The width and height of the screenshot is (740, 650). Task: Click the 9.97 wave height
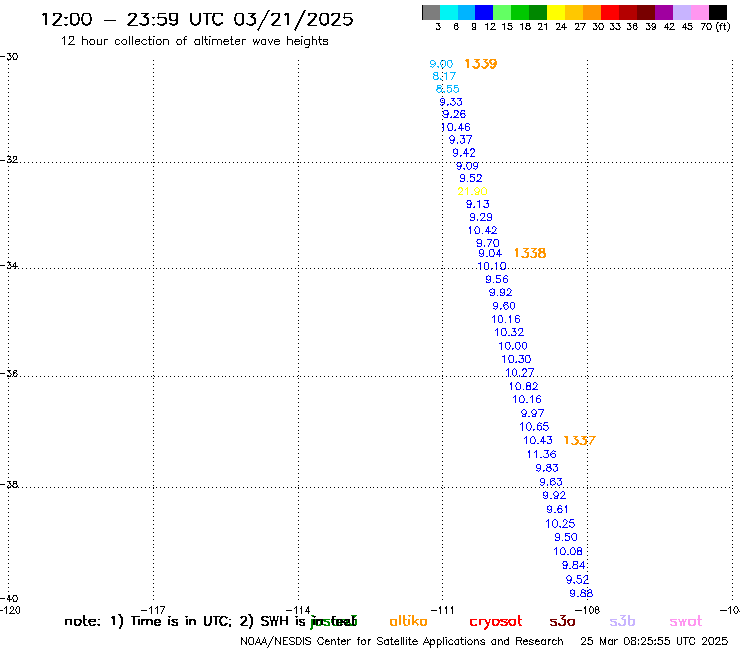(x=532, y=413)
